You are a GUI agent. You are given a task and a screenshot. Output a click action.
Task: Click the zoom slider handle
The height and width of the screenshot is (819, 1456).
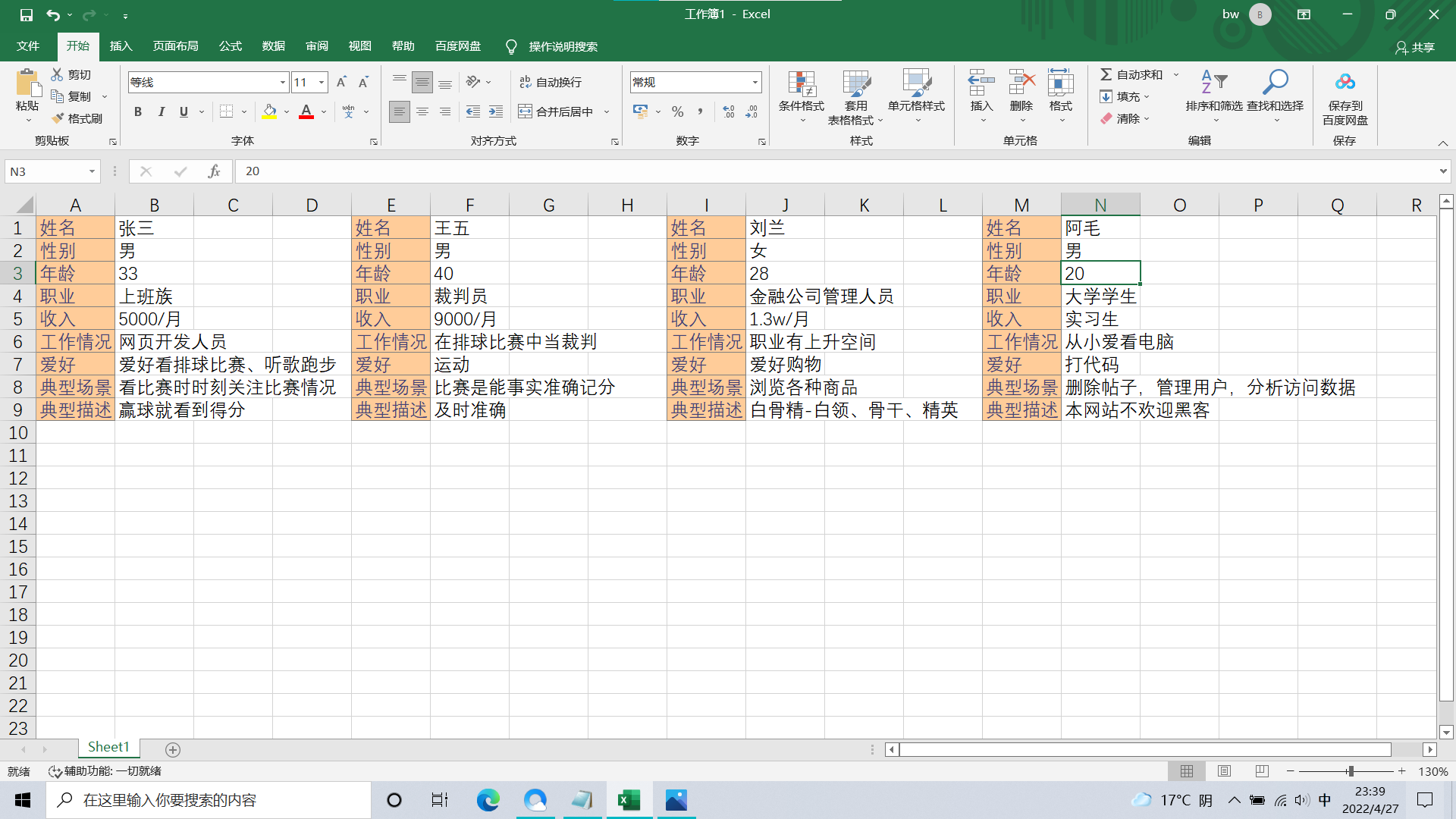[x=1350, y=771]
